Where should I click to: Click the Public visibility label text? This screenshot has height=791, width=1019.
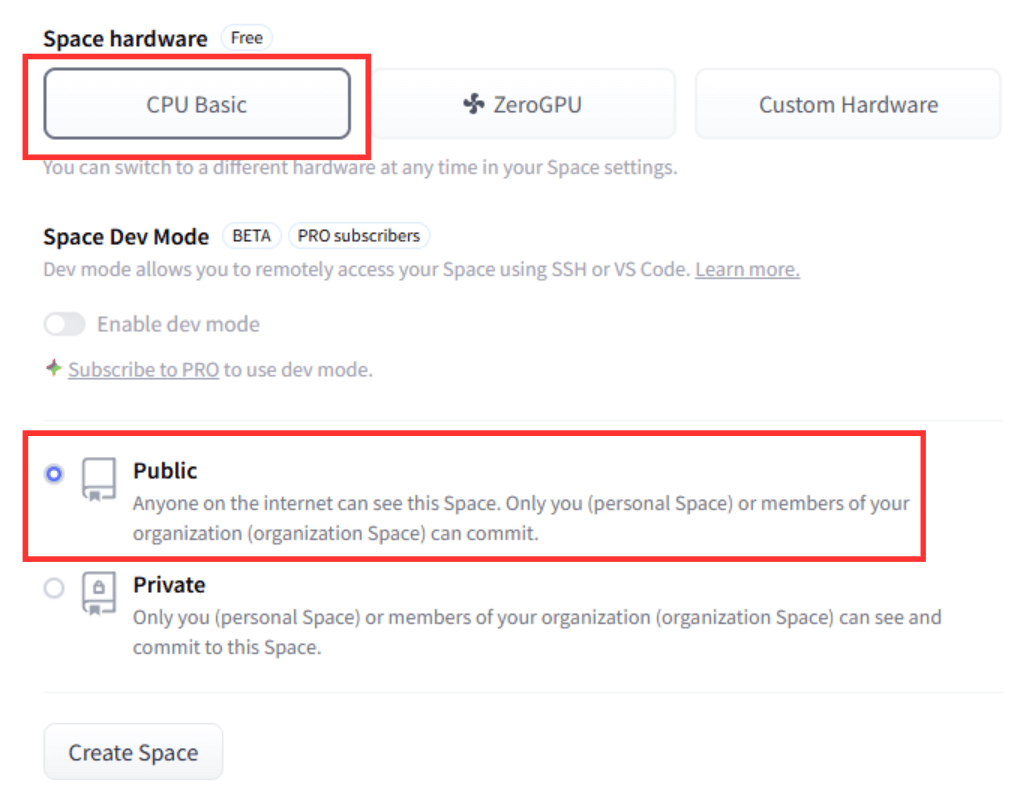pyautogui.click(x=166, y=470)
